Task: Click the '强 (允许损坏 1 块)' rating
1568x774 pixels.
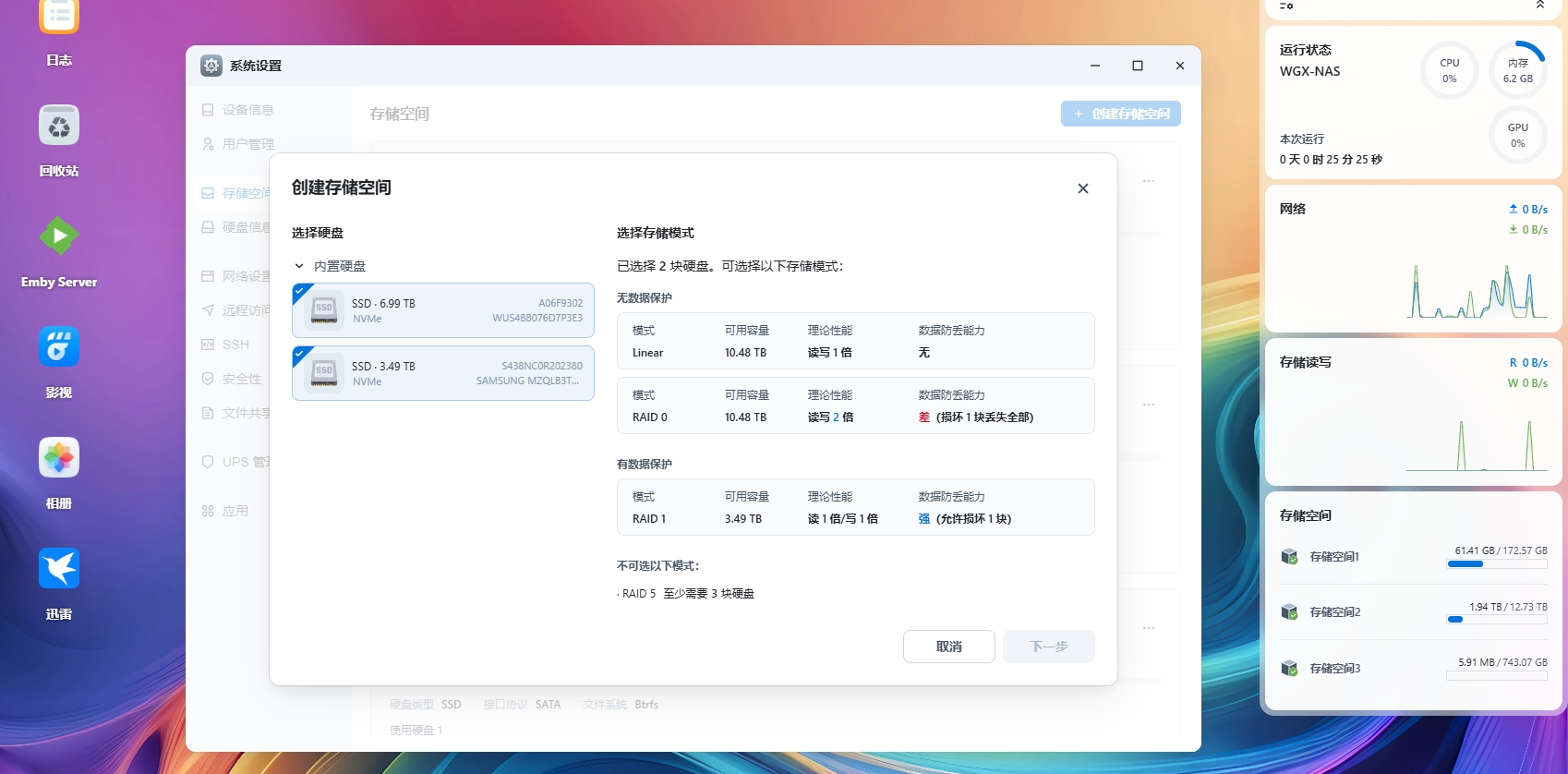Action: click(x=965, y=519)
